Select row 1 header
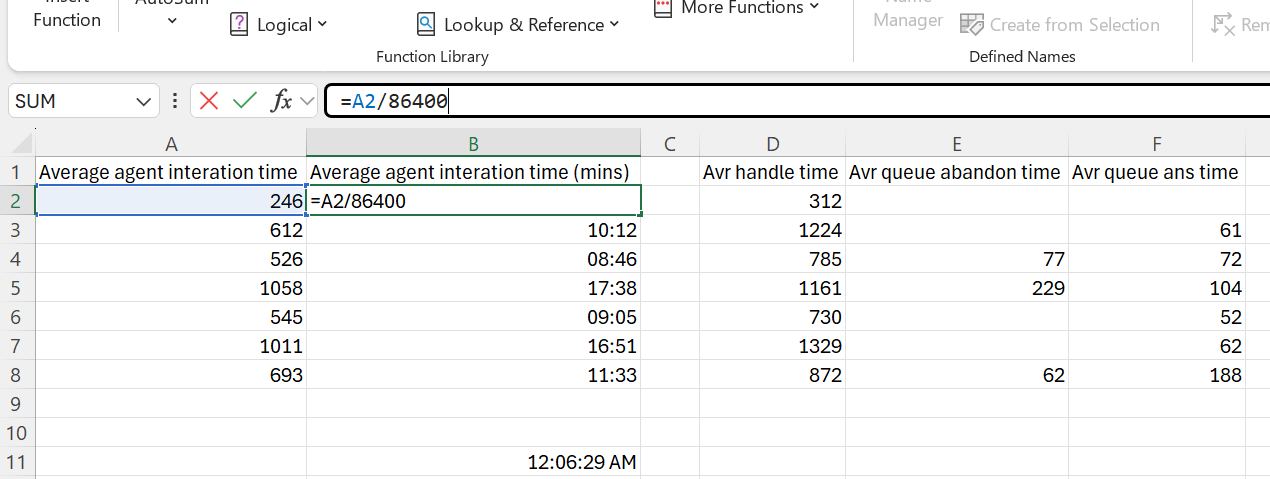Viewport: 1270px width, 479px height. [17, 172]
